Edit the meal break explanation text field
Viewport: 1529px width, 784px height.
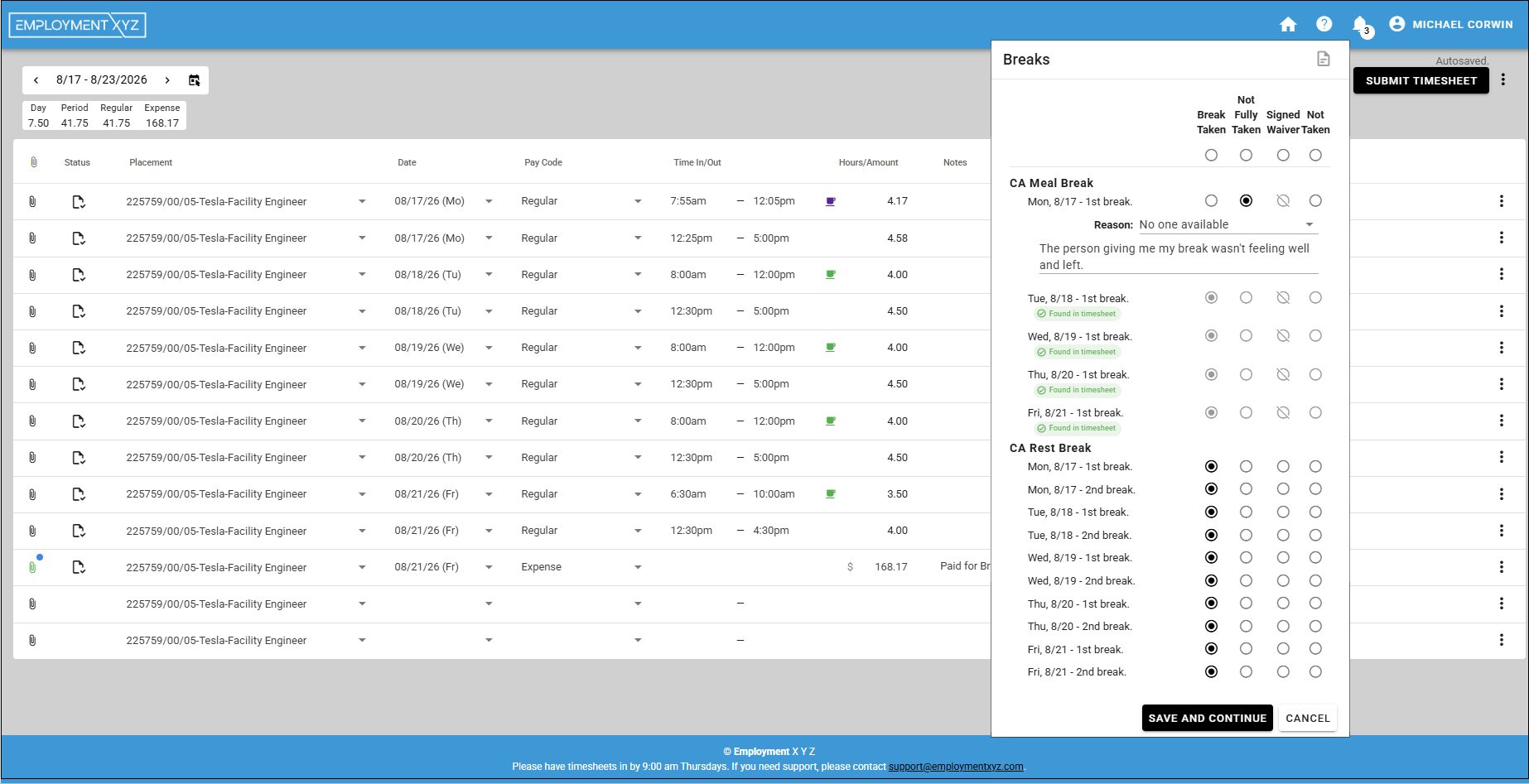point(1178,257)
